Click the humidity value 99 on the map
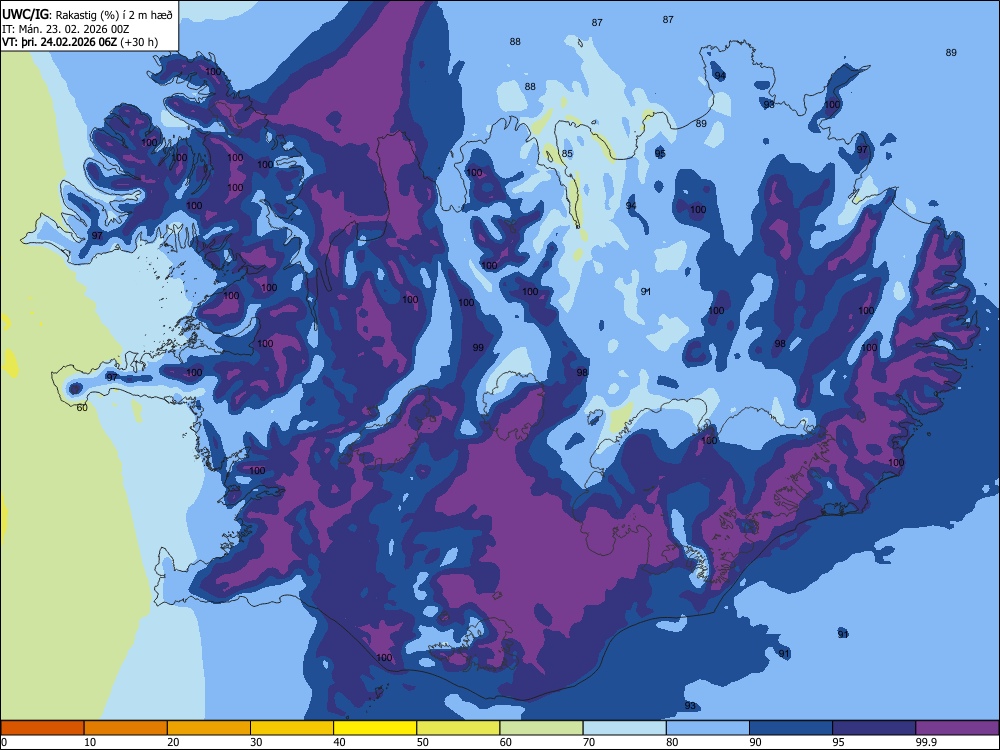 (x=478, y=348)
